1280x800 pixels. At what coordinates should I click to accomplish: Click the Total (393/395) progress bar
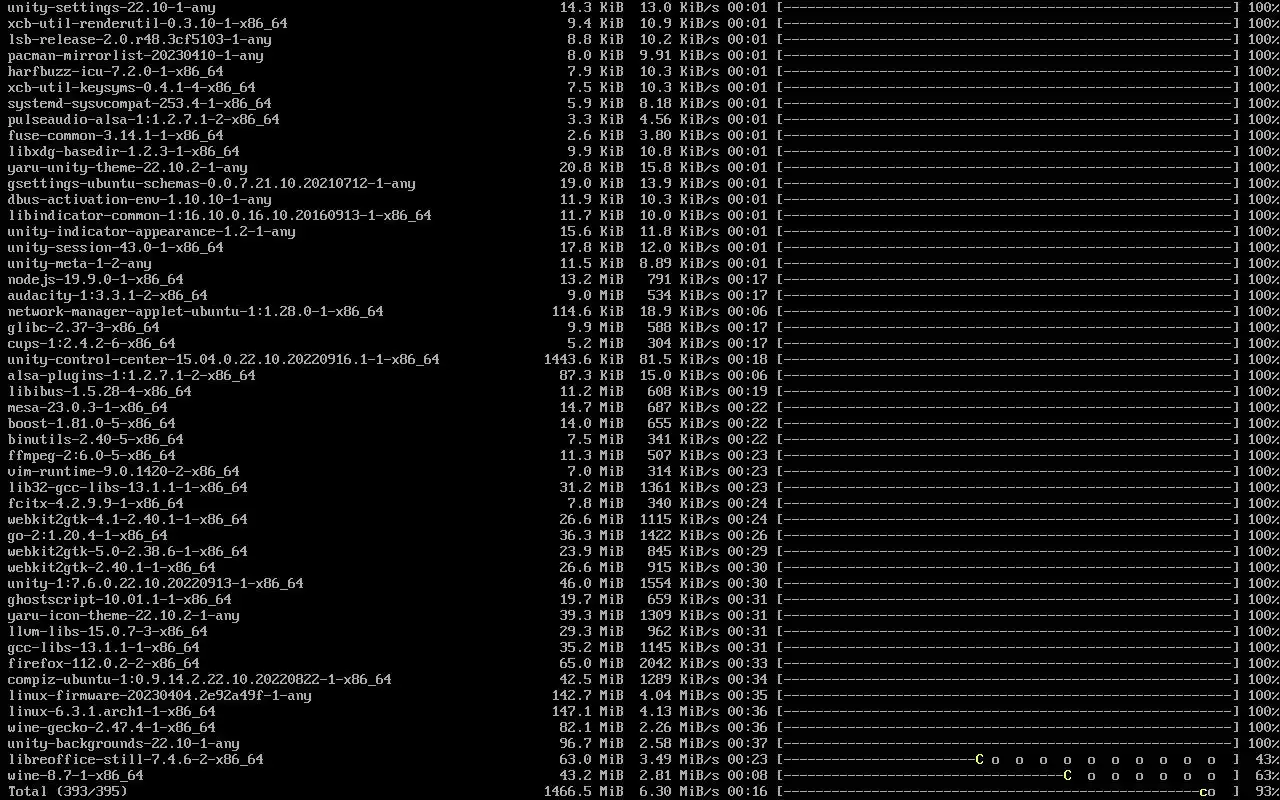(x=1008, y=791)
